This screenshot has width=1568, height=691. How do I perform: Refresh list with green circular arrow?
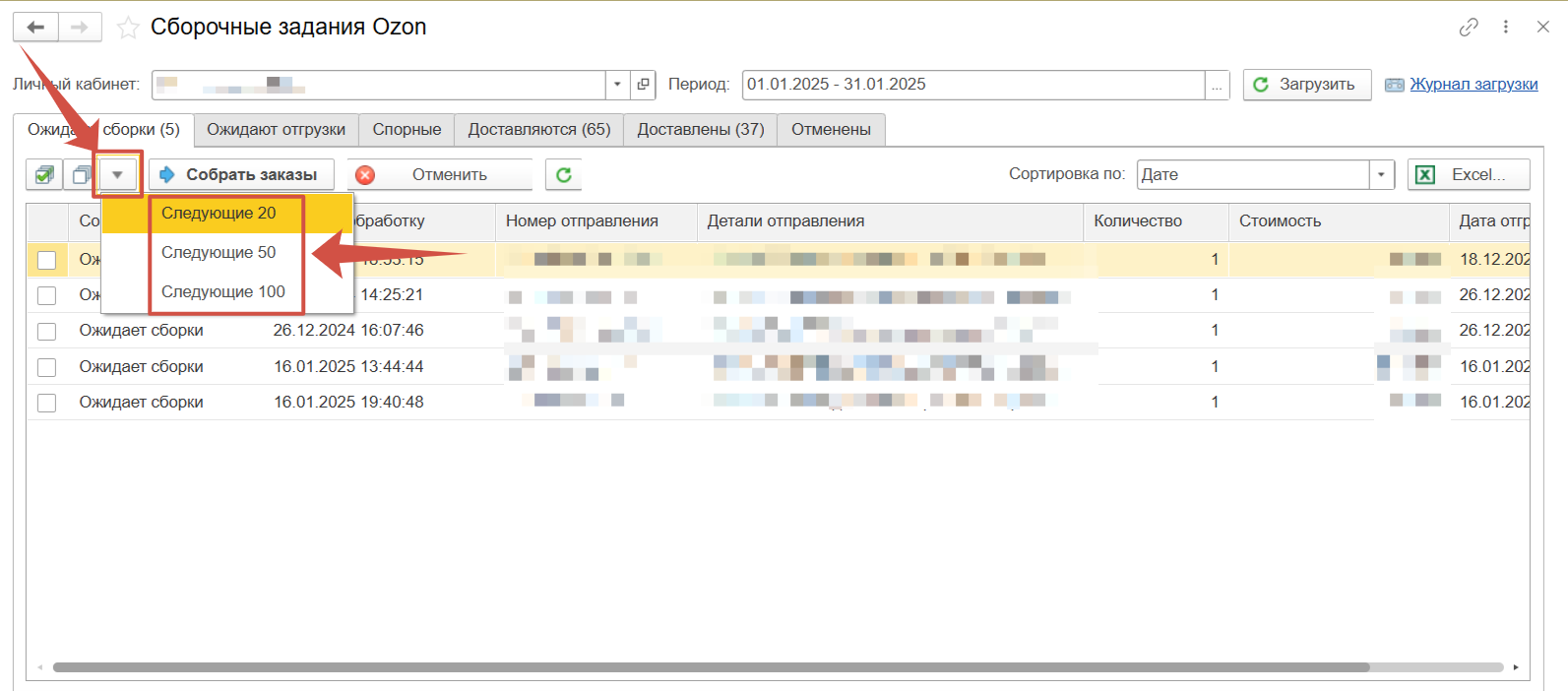tap(564, 175)
